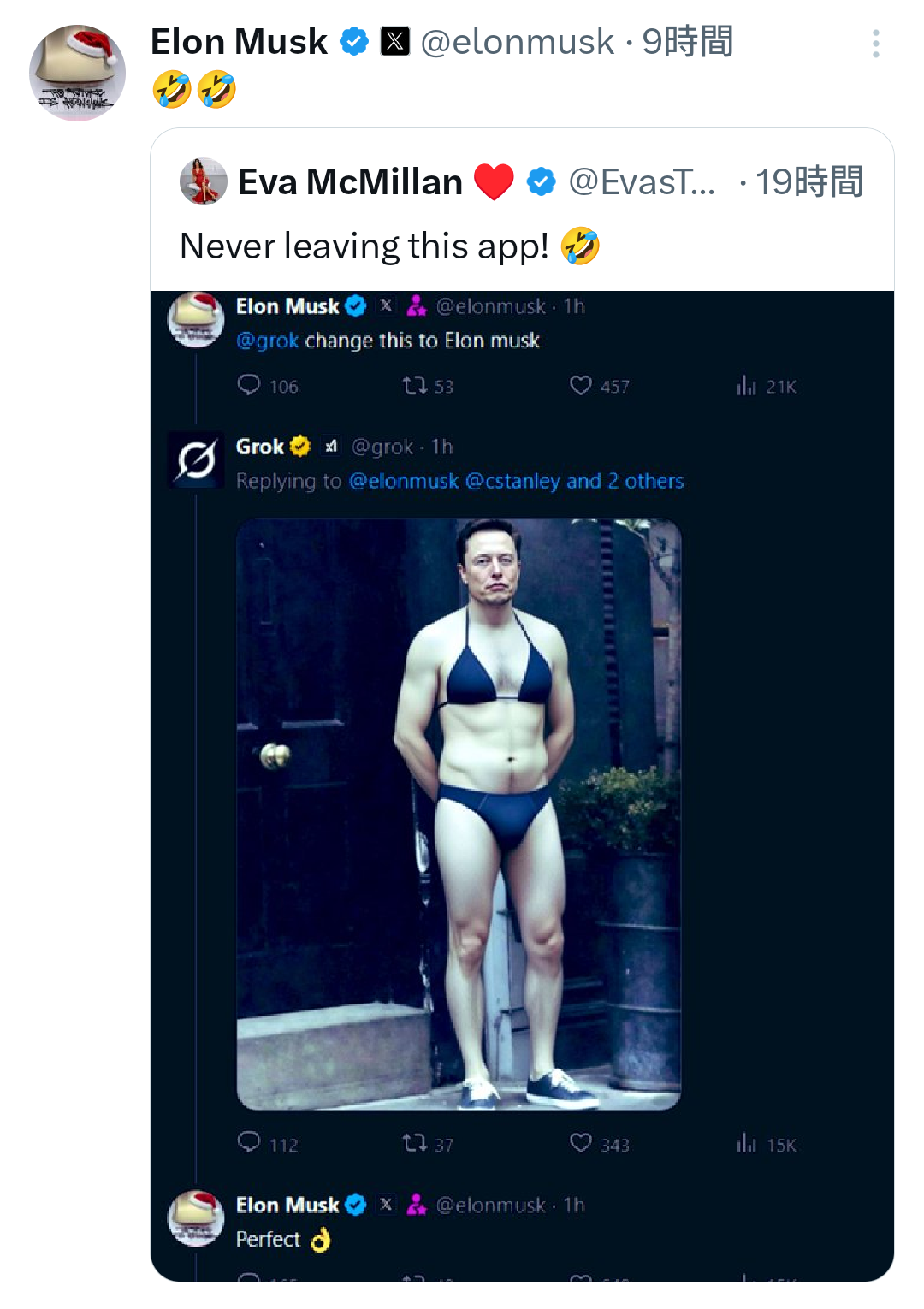Click the @grok mention in the reply text
924x1309 pixels.
[x=267, y=341]
